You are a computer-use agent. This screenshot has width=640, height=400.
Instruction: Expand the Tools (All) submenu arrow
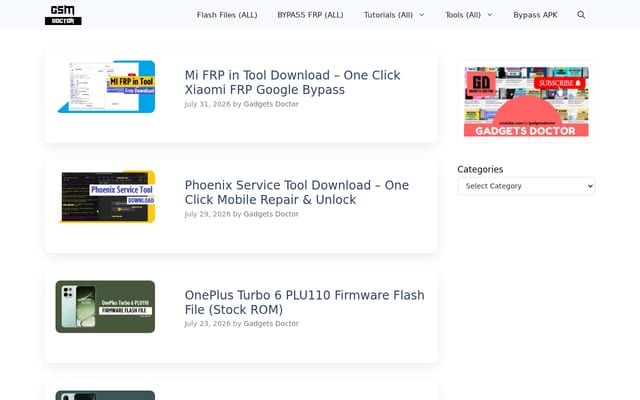[490, 15]
